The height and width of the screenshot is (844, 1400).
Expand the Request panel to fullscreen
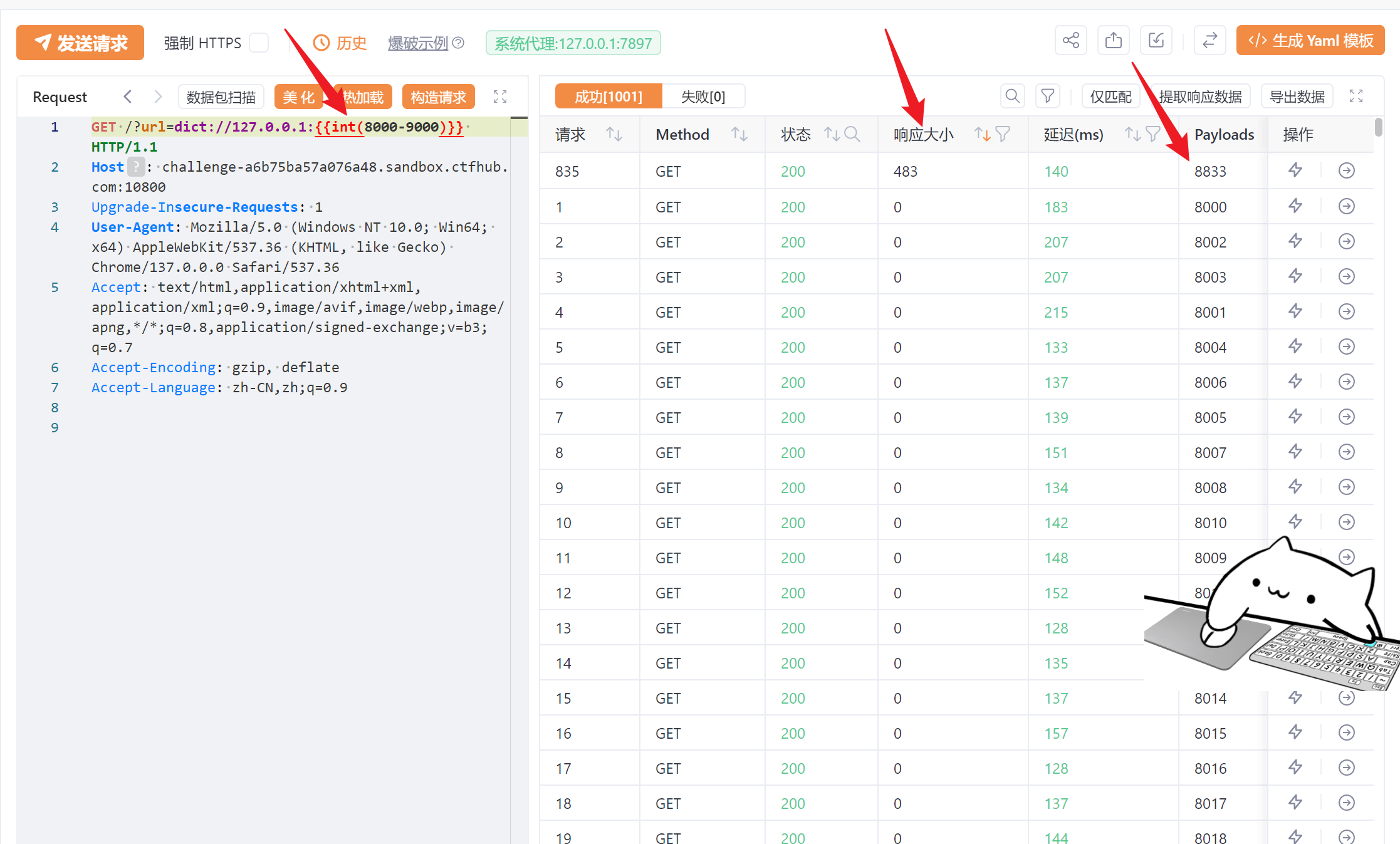point(500,96)
